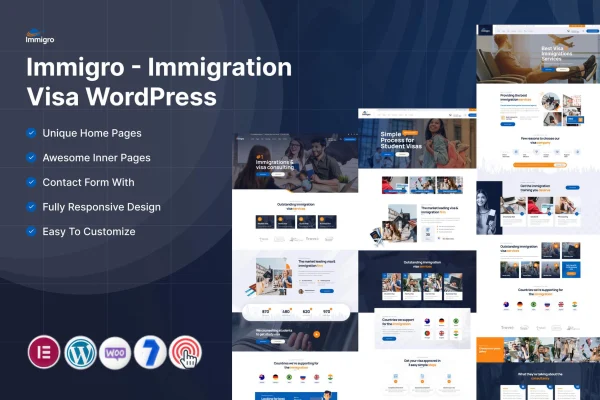Click the Immigro logo at top left
This screenshot has width=600, height=400.
pos(40,36)
